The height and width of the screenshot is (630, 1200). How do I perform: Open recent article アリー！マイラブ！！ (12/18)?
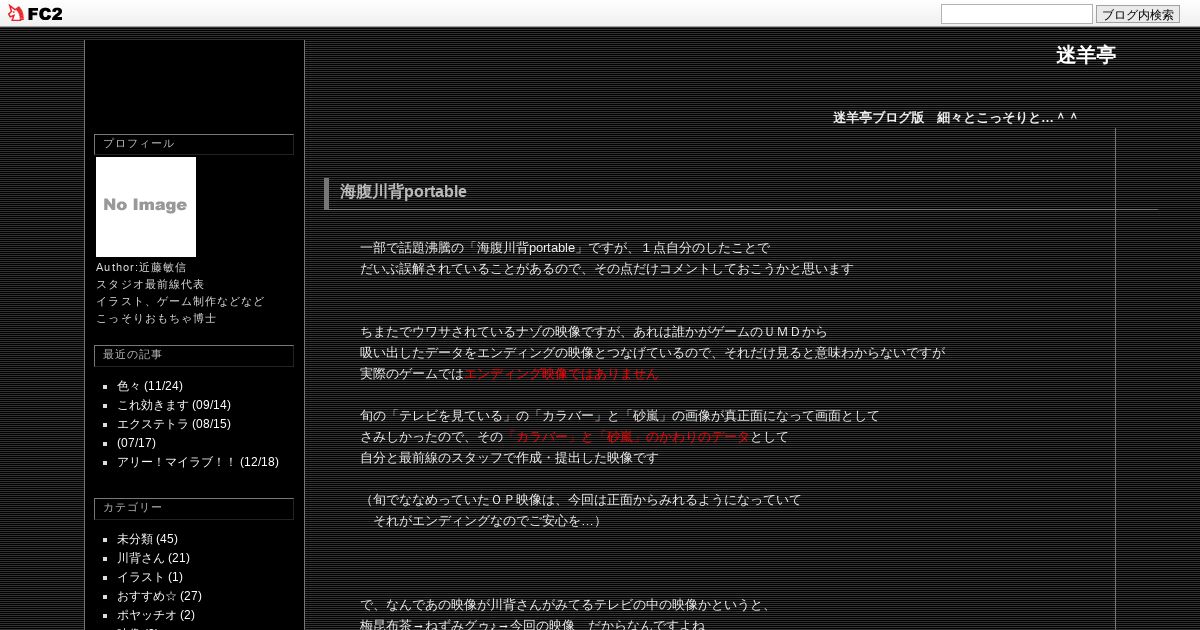click(198, 462)
